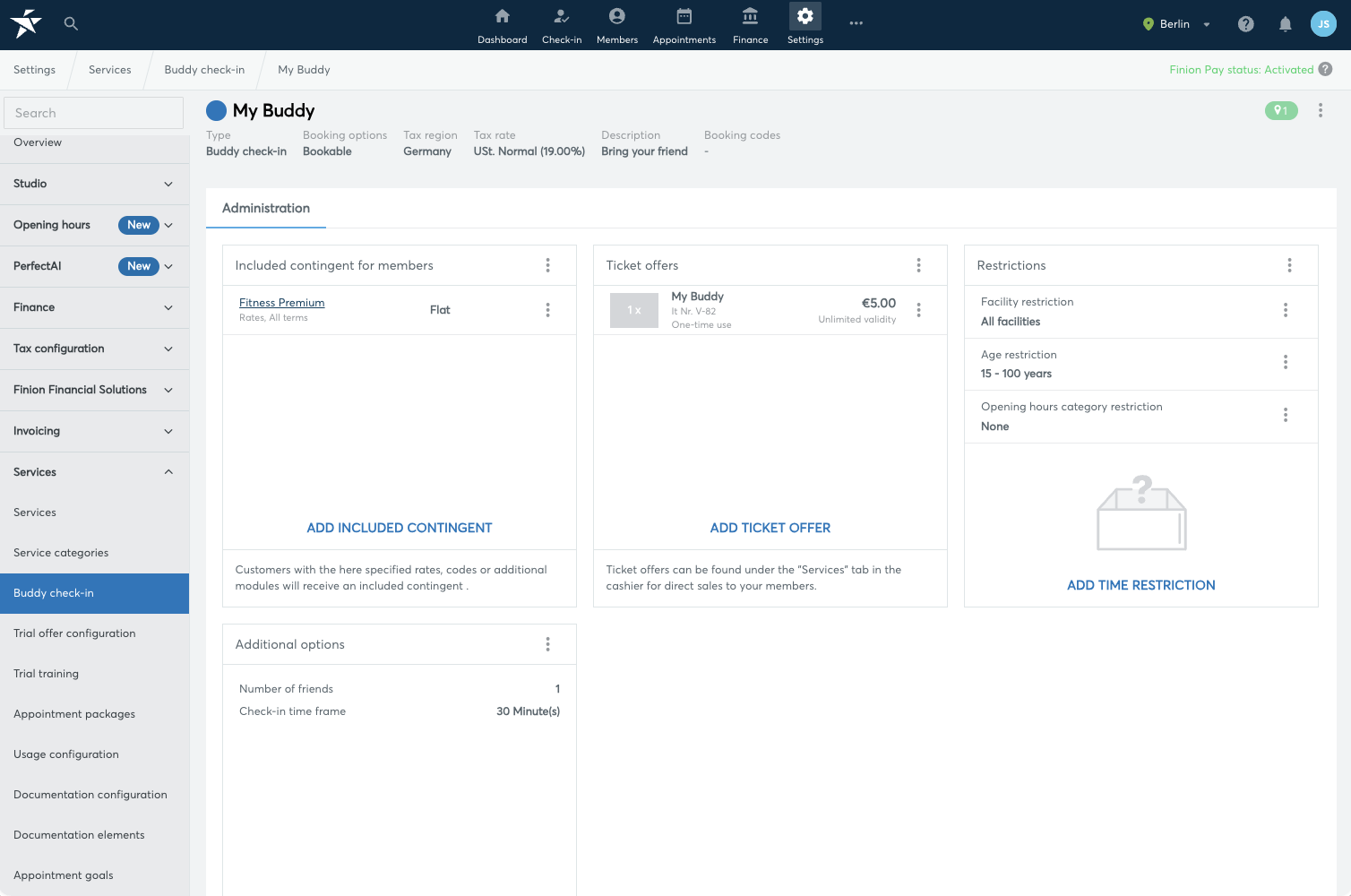
Task: Click the green location badge showing 1
Action: [1281, 110]
